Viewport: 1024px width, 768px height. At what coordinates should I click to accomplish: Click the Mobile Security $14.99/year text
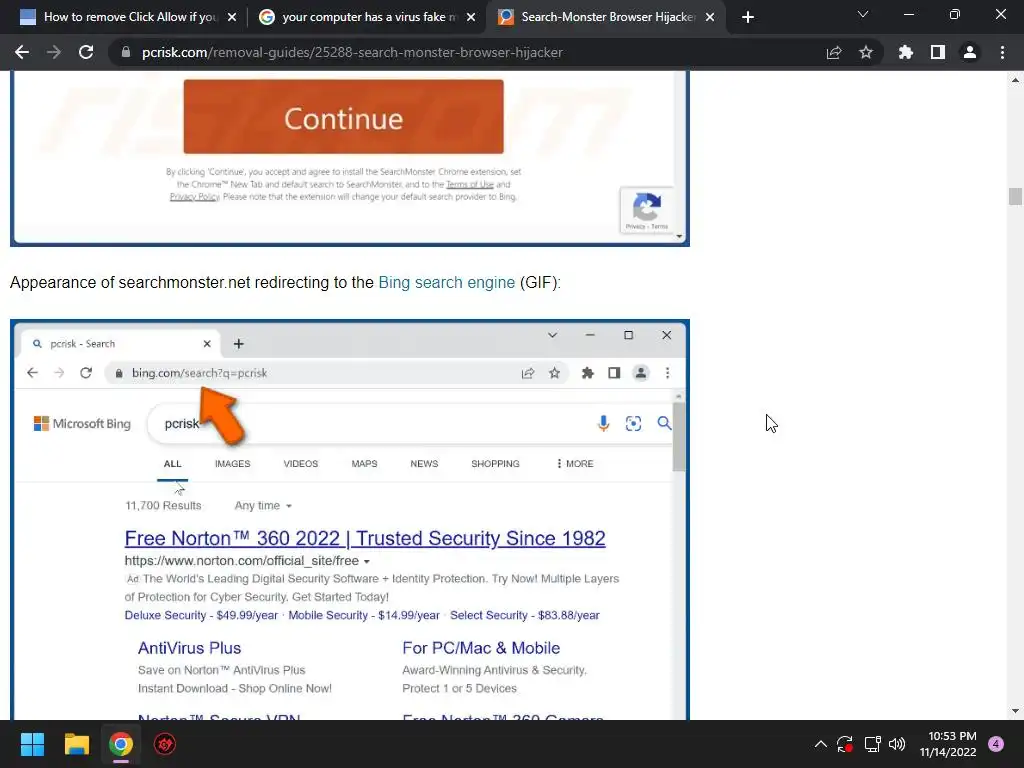point(364,615)
